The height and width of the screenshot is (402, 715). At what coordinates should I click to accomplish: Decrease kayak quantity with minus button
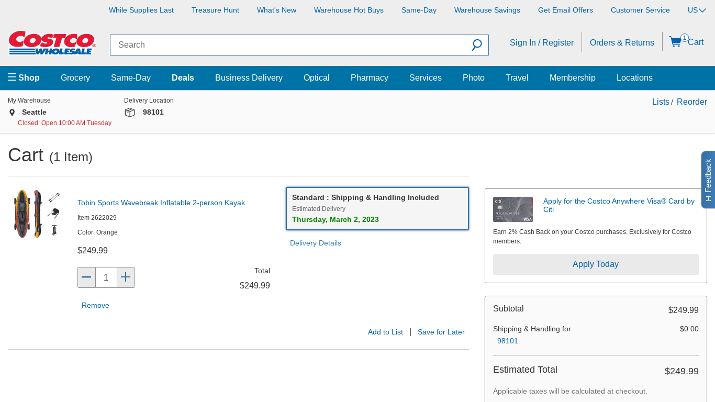point(86,277)
